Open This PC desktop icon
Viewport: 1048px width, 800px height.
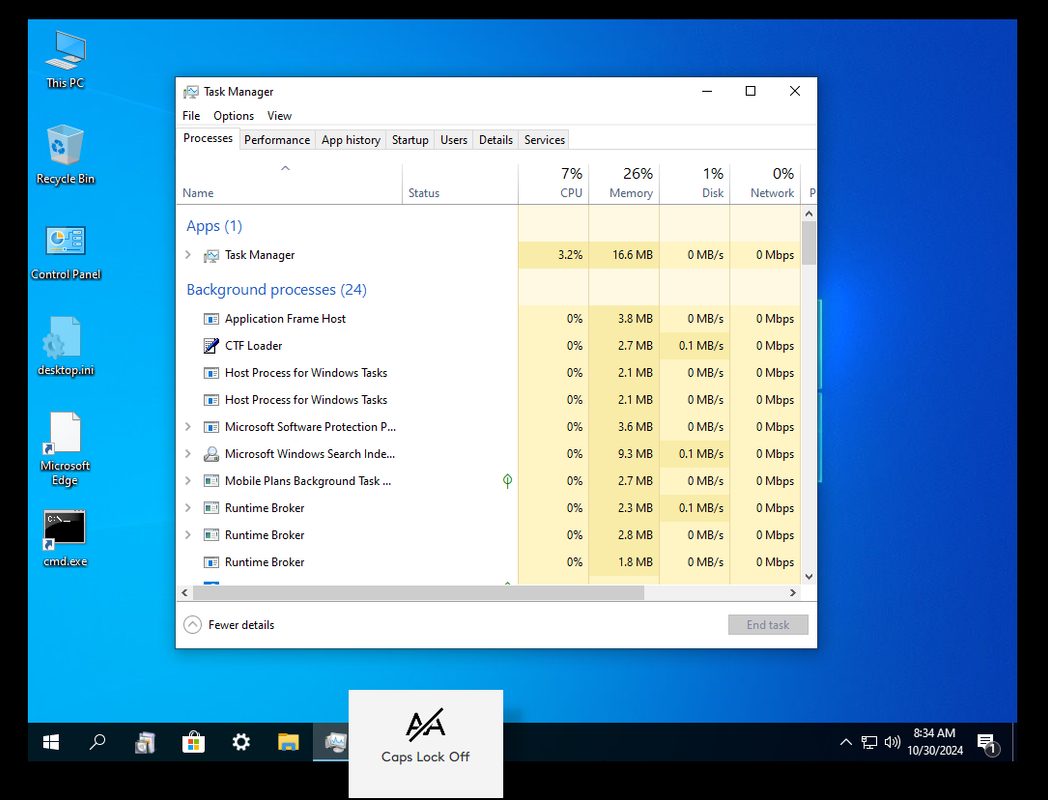66,59
